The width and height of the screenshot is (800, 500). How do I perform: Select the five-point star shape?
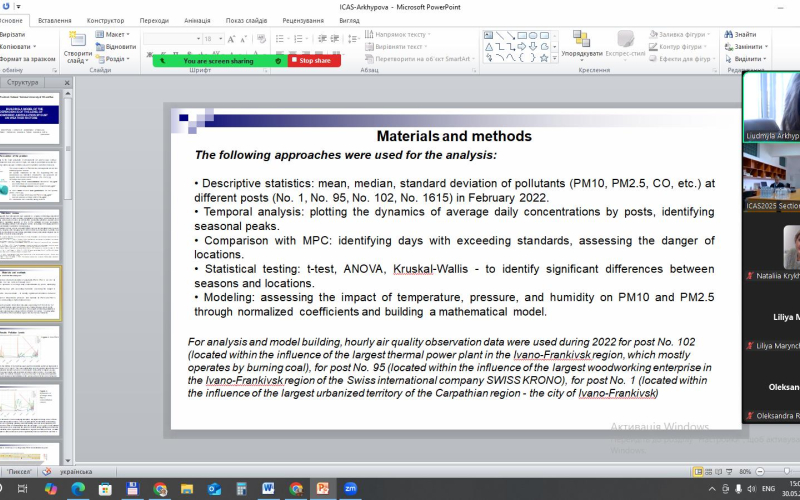tap(544, 58)
